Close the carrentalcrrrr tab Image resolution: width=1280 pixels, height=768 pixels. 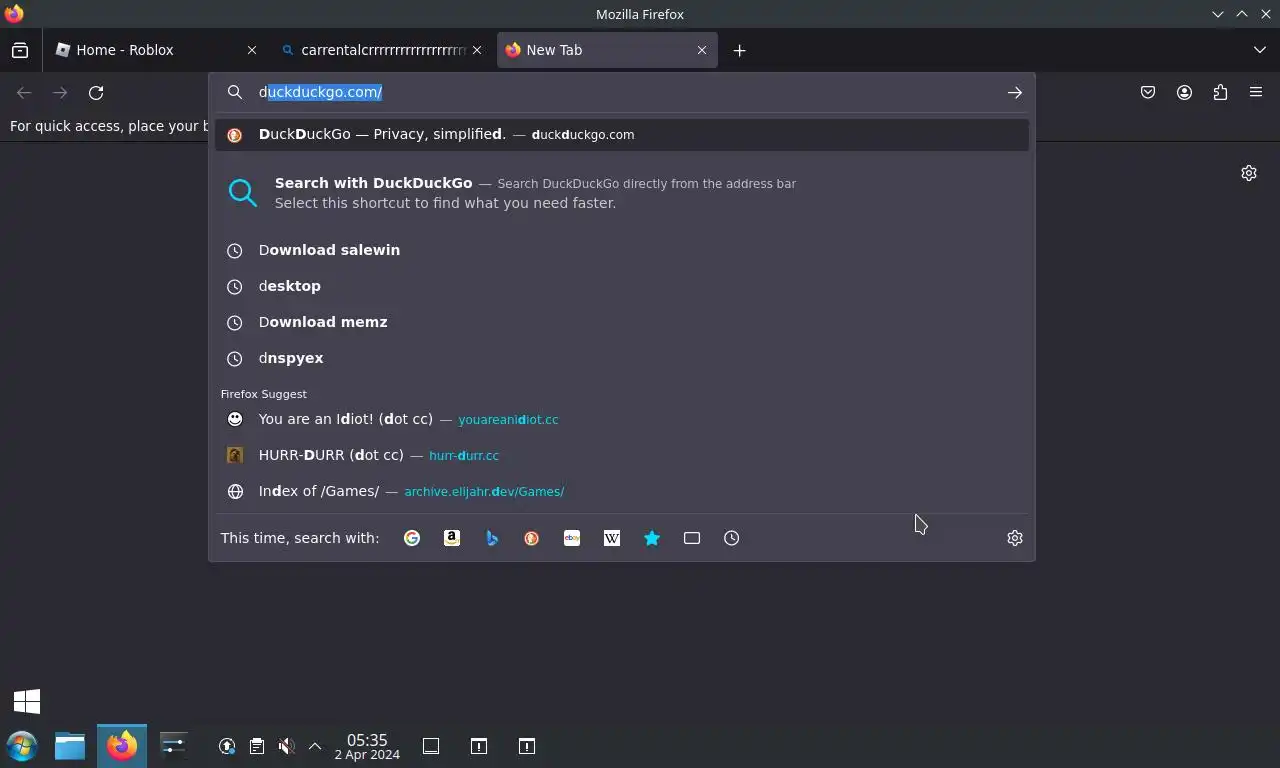(477, 50)
